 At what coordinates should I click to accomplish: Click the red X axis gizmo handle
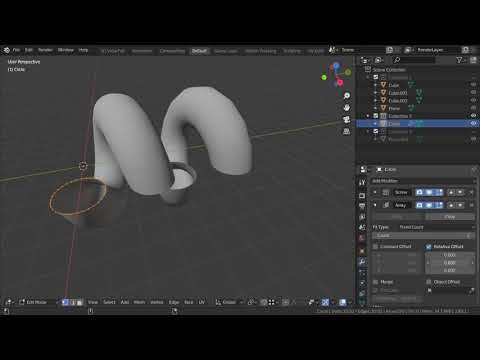[x=340, y=82]
